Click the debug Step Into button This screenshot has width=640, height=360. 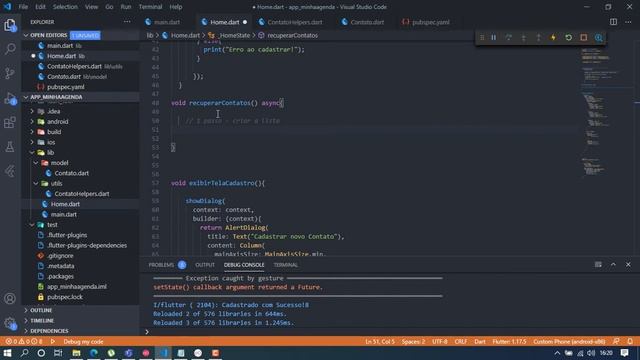tap(524, 38)
